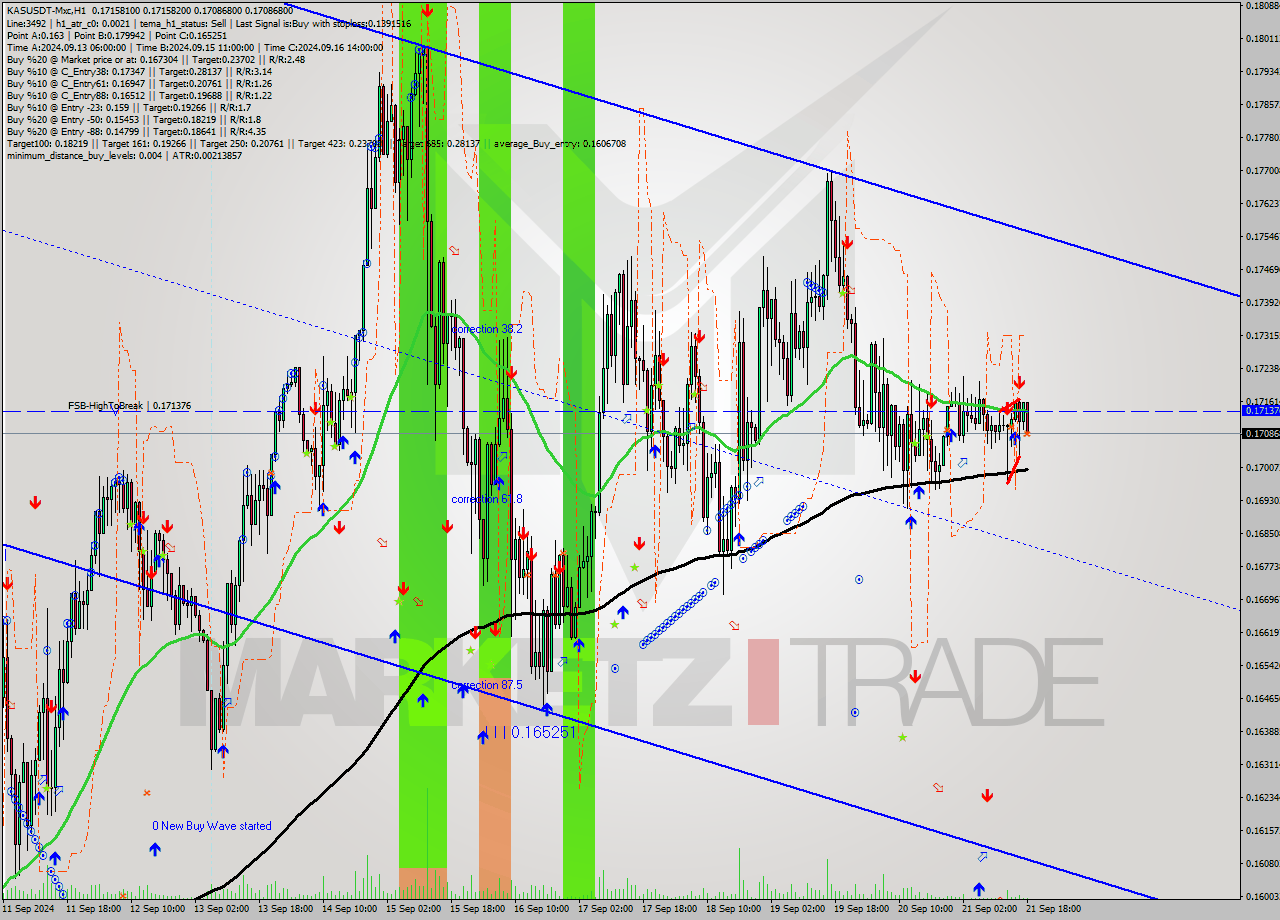
Task: Click the '15 Sep 02:00' time label
Action: [x=412, y=909]
